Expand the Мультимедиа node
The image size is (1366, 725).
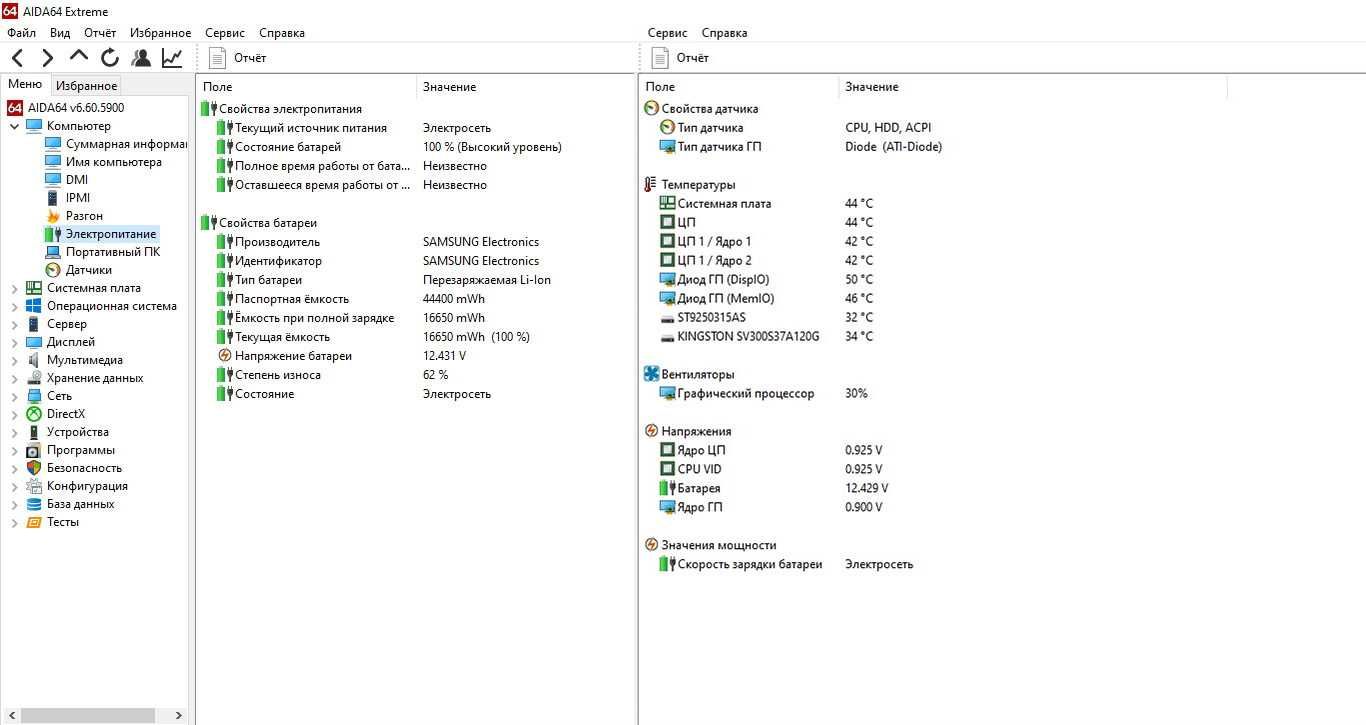(x=14, y=360)
